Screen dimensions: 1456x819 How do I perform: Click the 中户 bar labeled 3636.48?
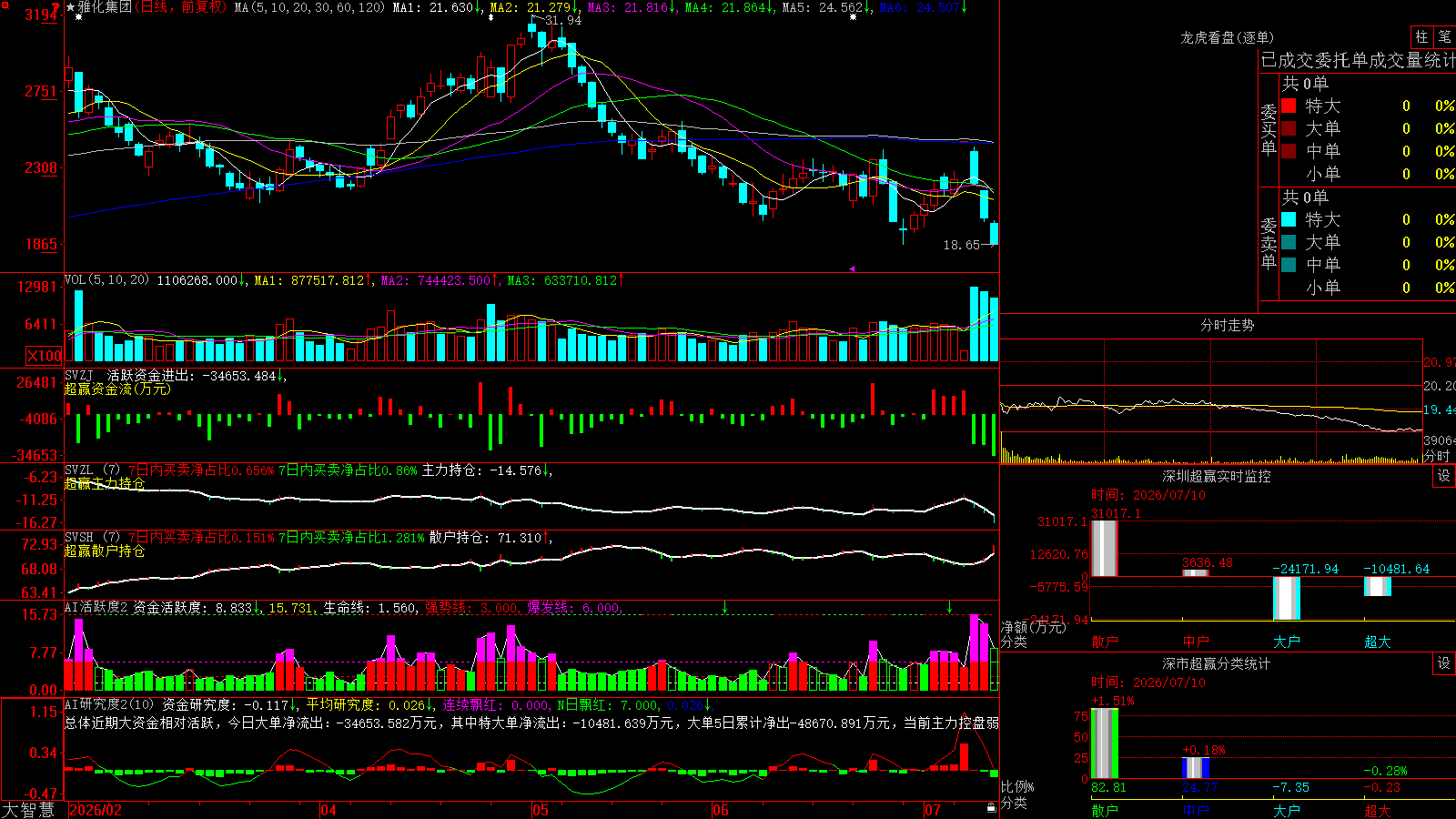[1196, 572]
